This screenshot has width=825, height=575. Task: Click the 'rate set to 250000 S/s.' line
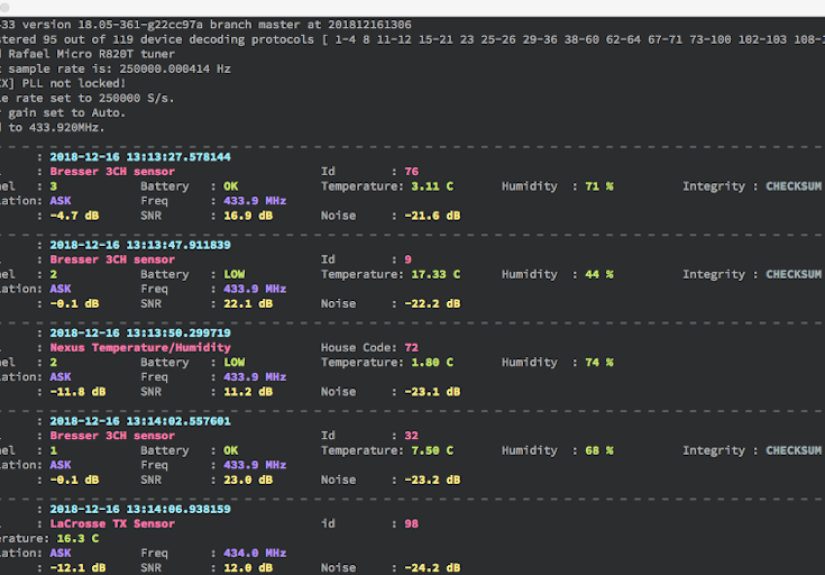87,98
